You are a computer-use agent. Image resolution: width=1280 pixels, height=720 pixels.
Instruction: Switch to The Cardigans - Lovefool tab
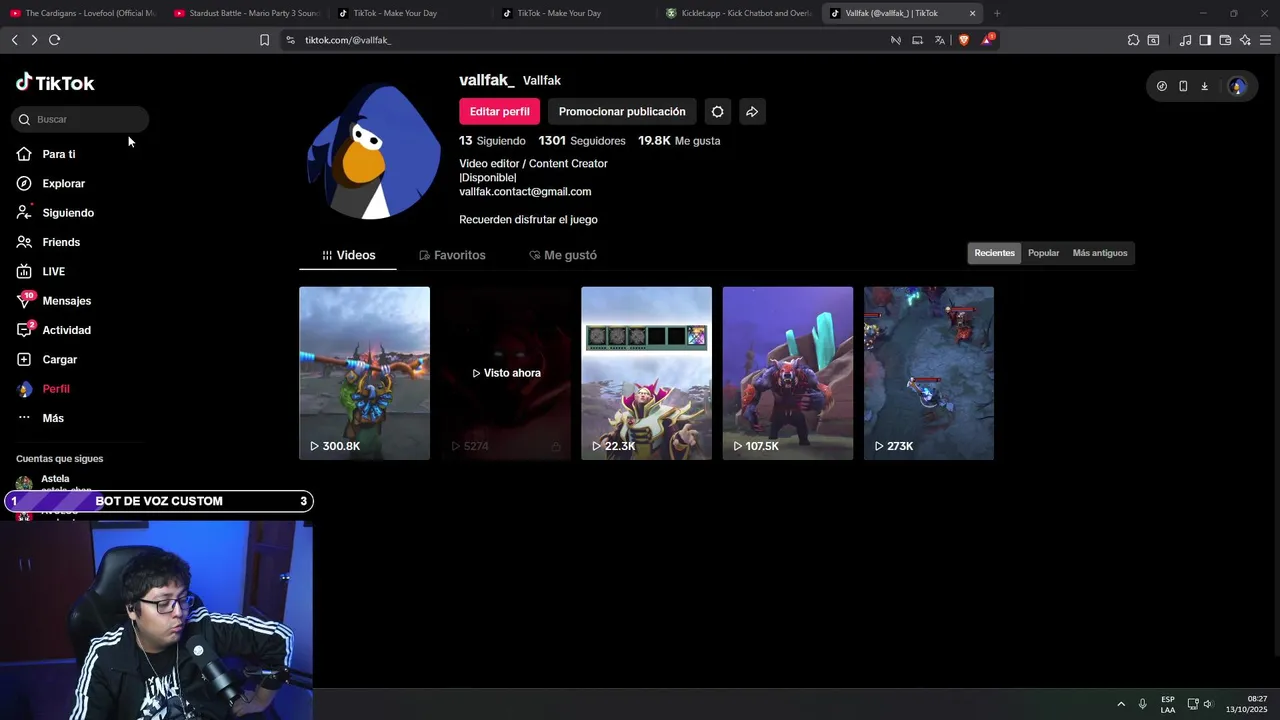[82, 13]
